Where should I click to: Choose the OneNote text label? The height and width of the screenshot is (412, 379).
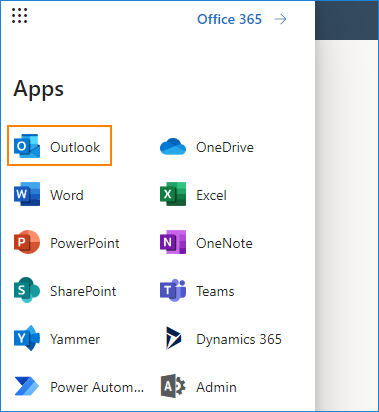pos(224,243)
